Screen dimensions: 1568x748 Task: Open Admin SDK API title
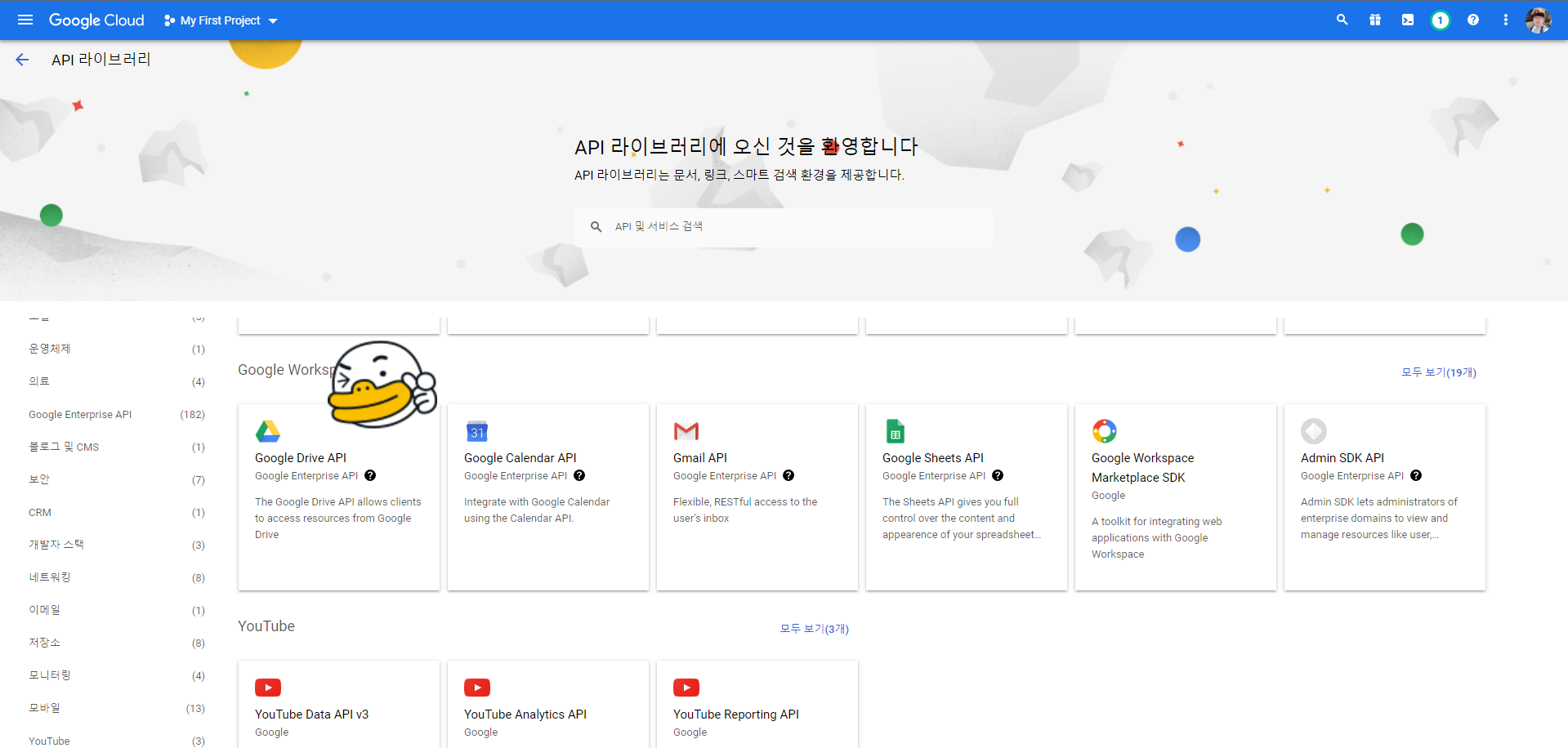[1342, 458]
